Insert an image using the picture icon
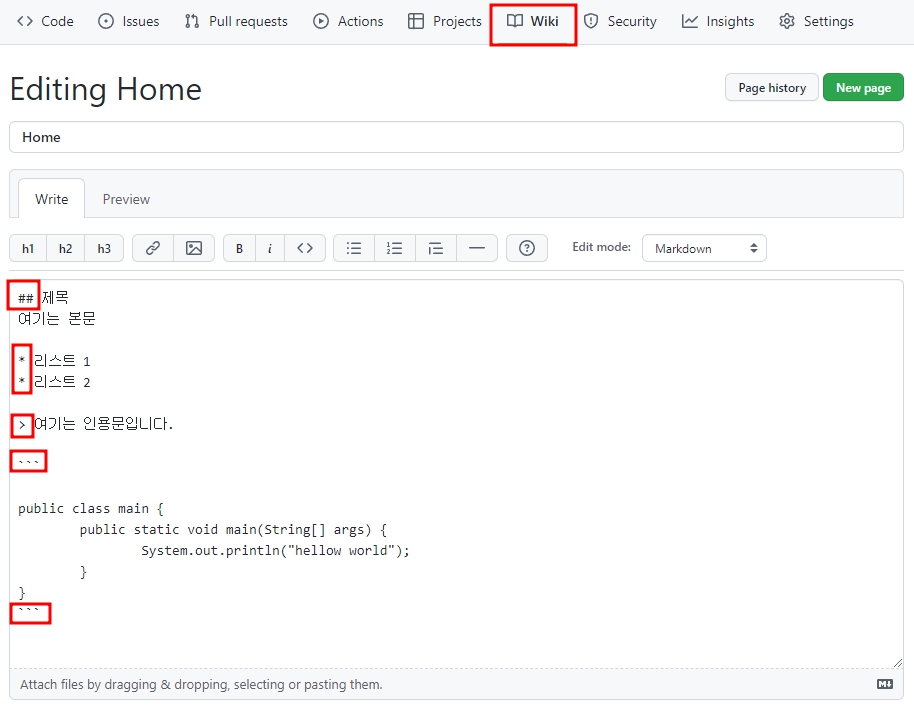Viewport: 914px width, 714px height. (x=194, y=248)
